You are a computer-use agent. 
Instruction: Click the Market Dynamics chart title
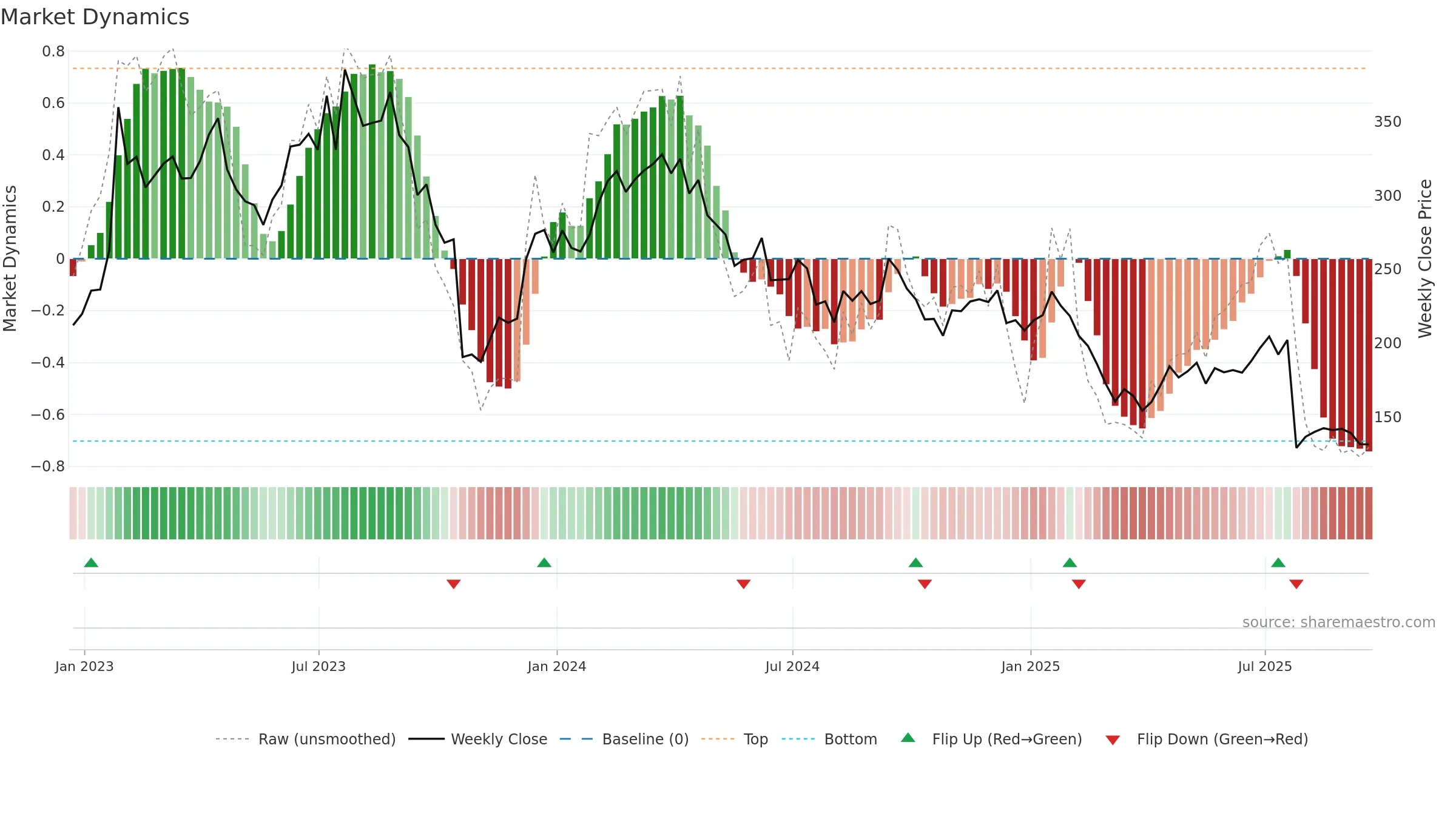[95, 17]
